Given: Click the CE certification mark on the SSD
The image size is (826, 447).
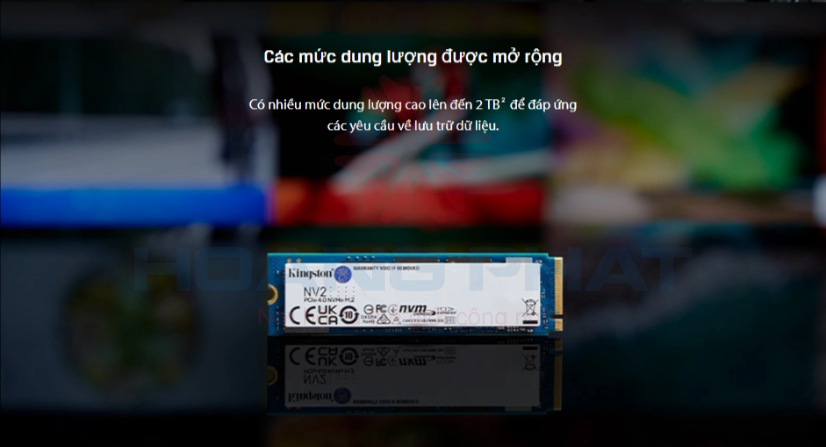Looking at the screenshot, I should click(x=302, y=315).
